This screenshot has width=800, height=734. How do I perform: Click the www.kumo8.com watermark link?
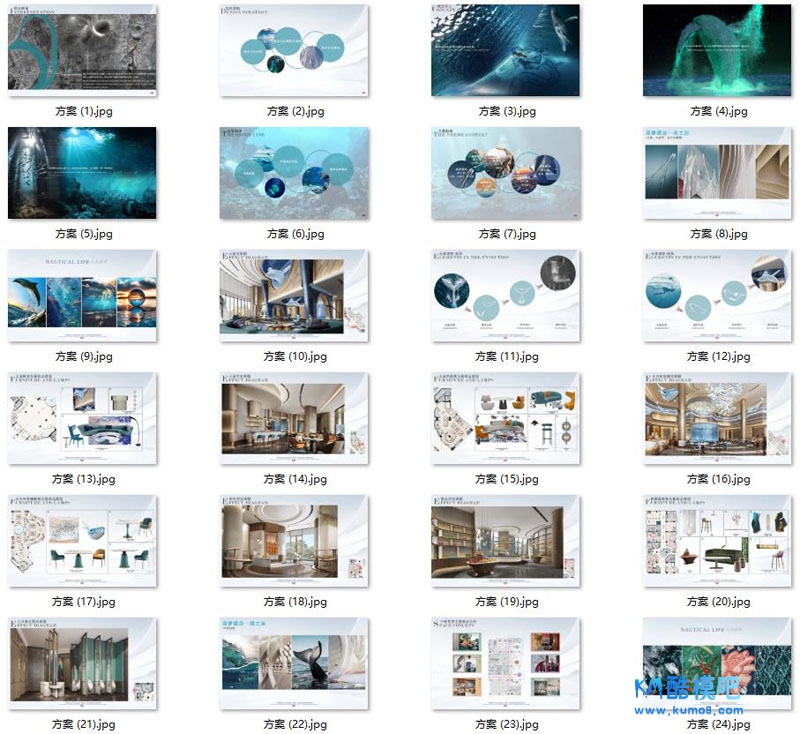[x=689, y=710]
